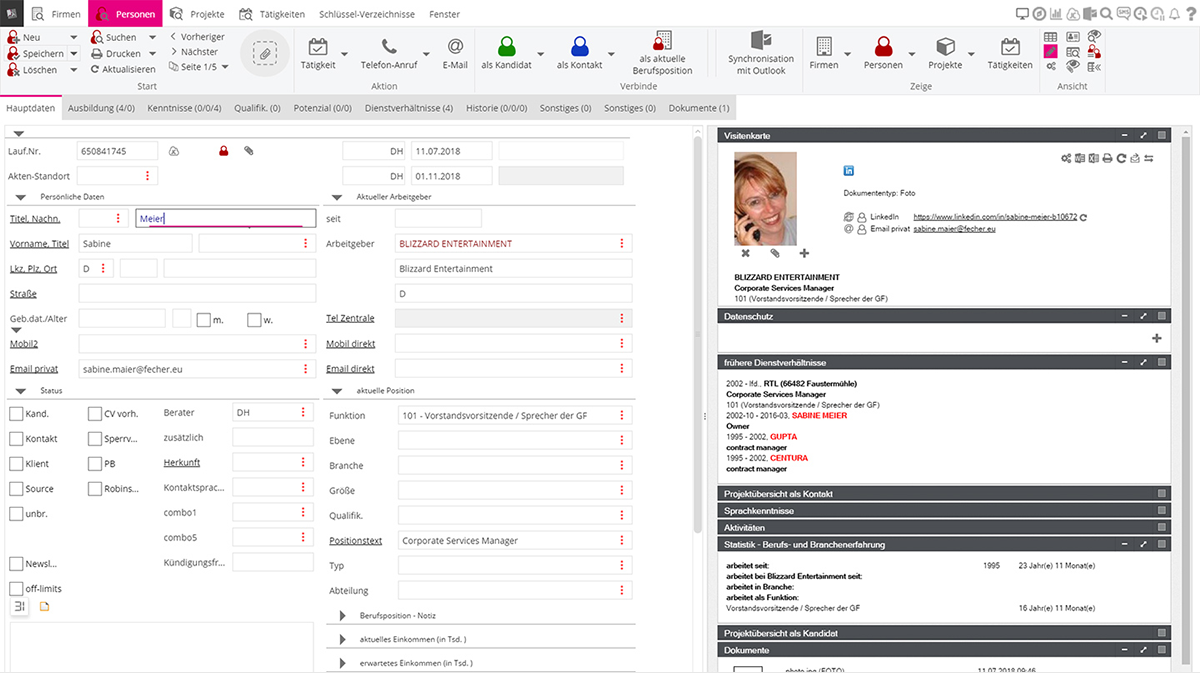Viewport: 1200px width, 675px height.
Task: Click the Speichern button
Action: [x=36, y=53]
